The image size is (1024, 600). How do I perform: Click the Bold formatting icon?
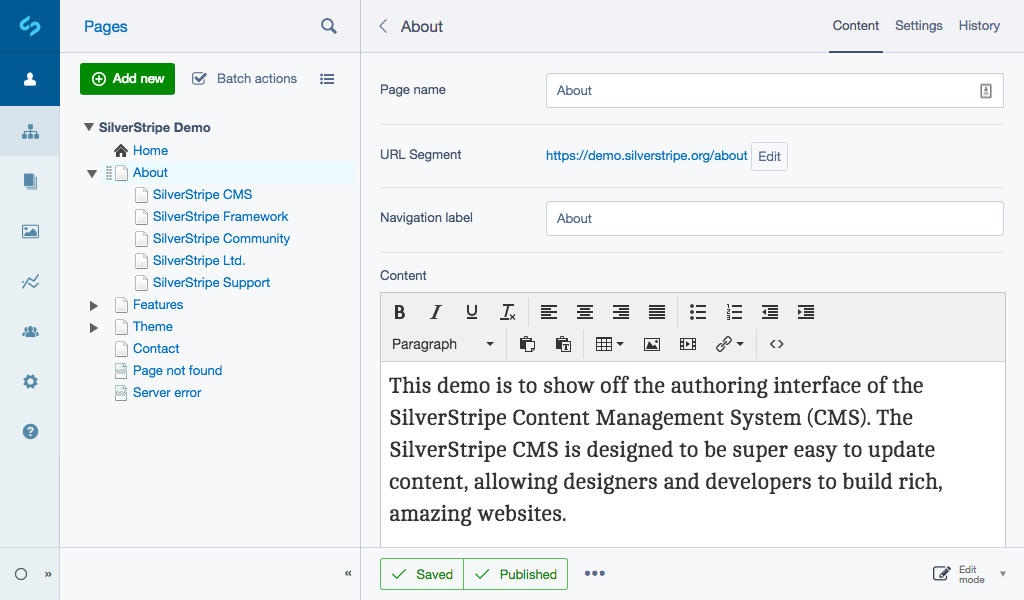[399, 312]
